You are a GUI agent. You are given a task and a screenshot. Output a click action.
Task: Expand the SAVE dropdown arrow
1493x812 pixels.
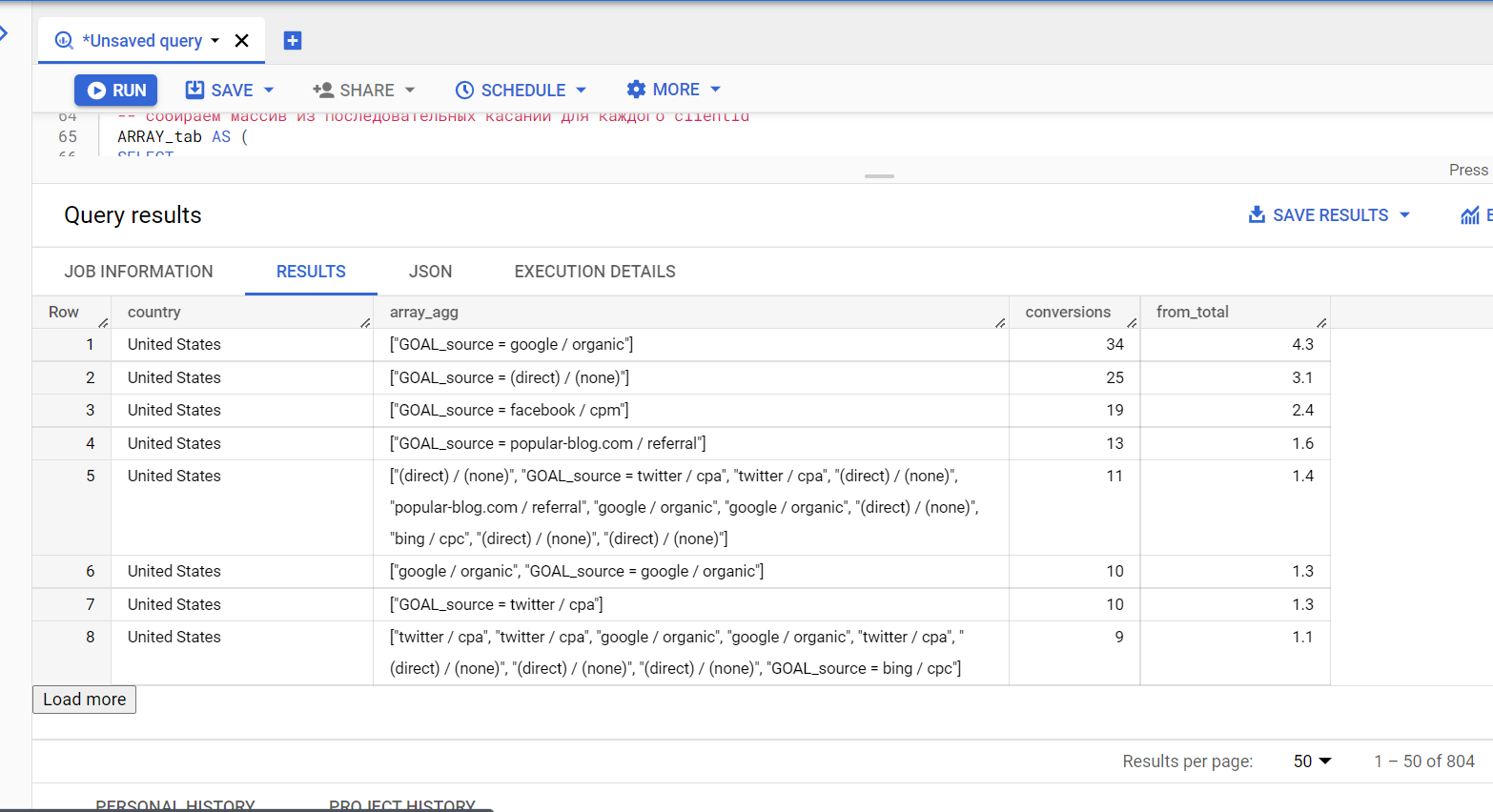click(269, 90)
